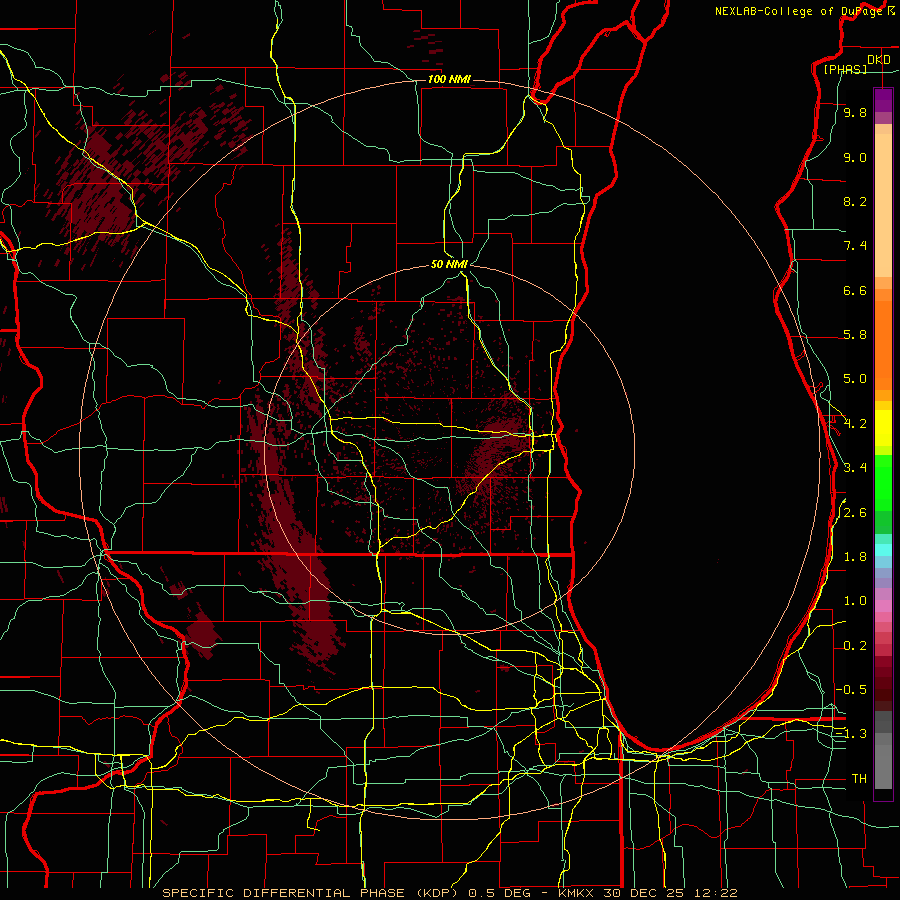Click the -1.3 value on color scale

[851, 734]
